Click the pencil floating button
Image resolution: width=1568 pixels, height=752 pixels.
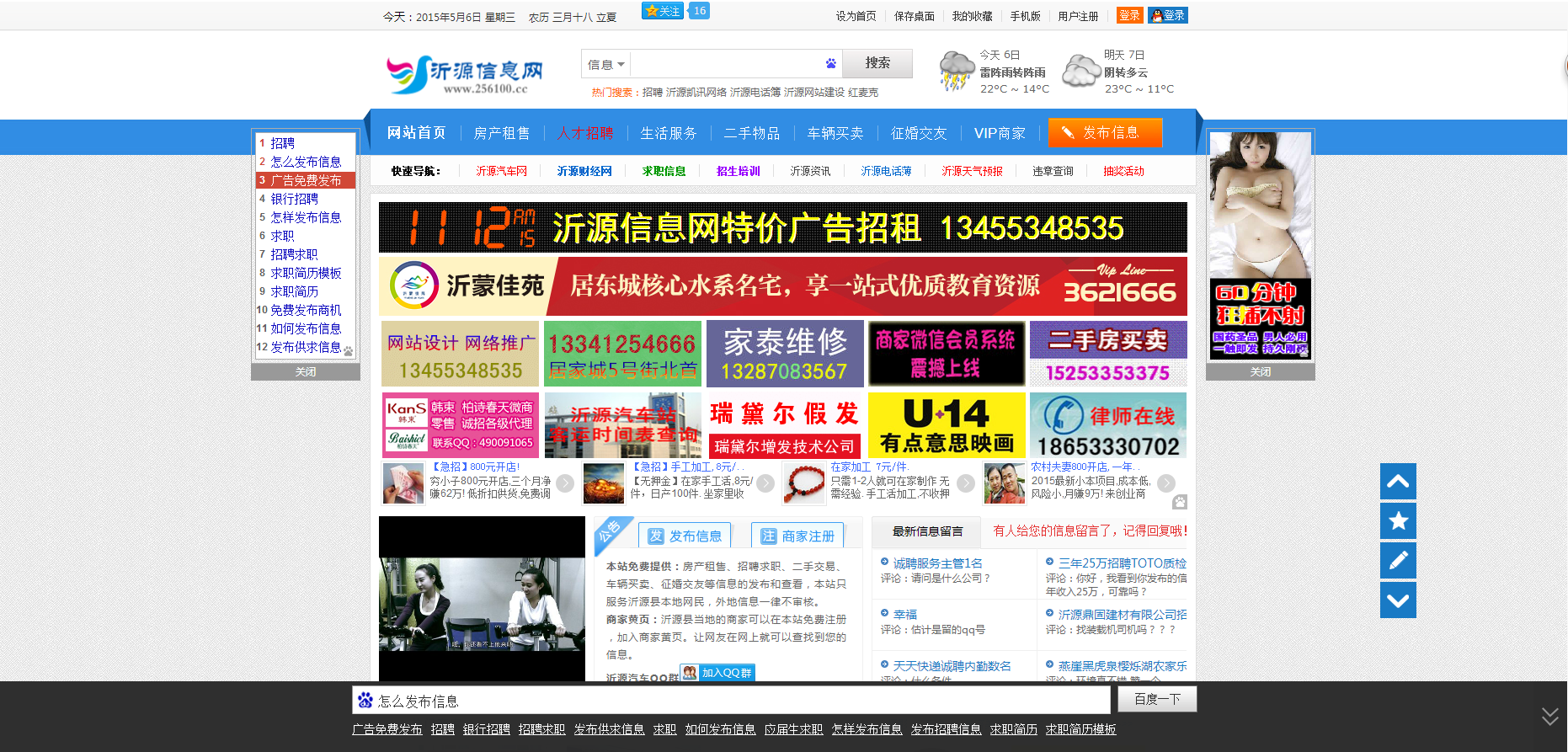click(x=1398, y=561)
